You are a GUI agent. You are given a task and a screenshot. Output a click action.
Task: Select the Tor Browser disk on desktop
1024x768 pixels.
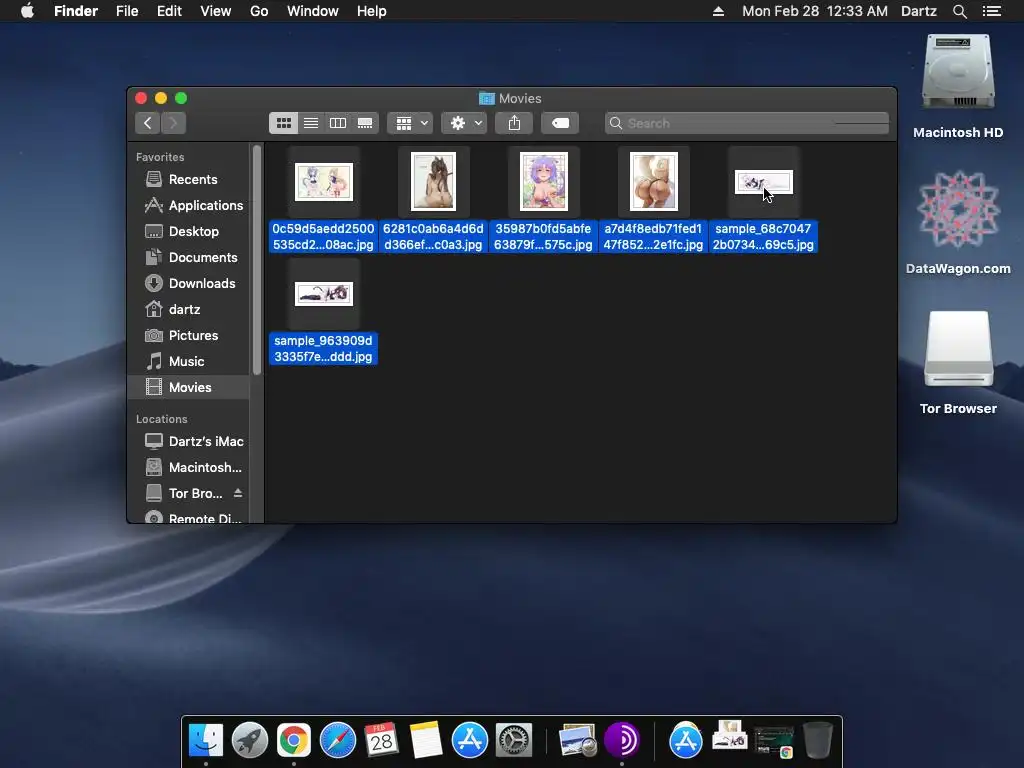958,363
